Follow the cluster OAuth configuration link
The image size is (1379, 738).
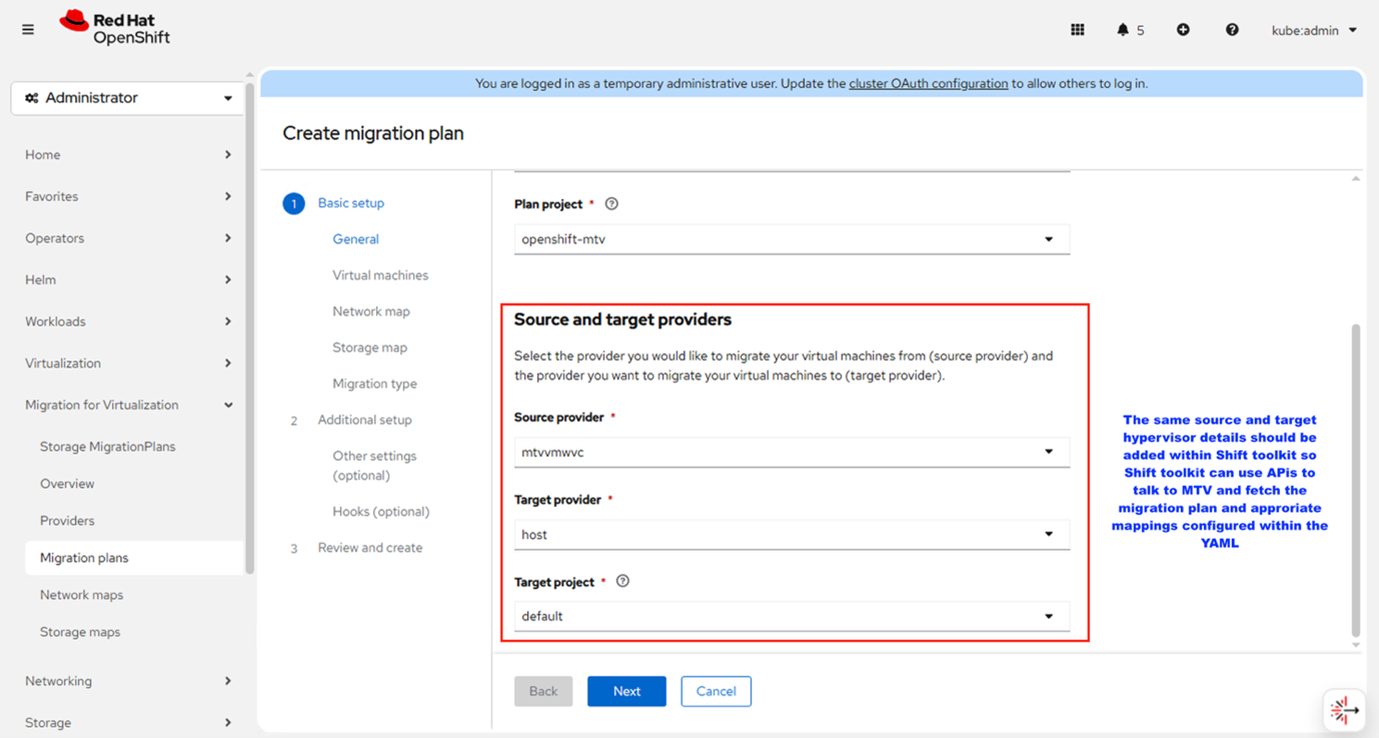[x=928, y=84]
